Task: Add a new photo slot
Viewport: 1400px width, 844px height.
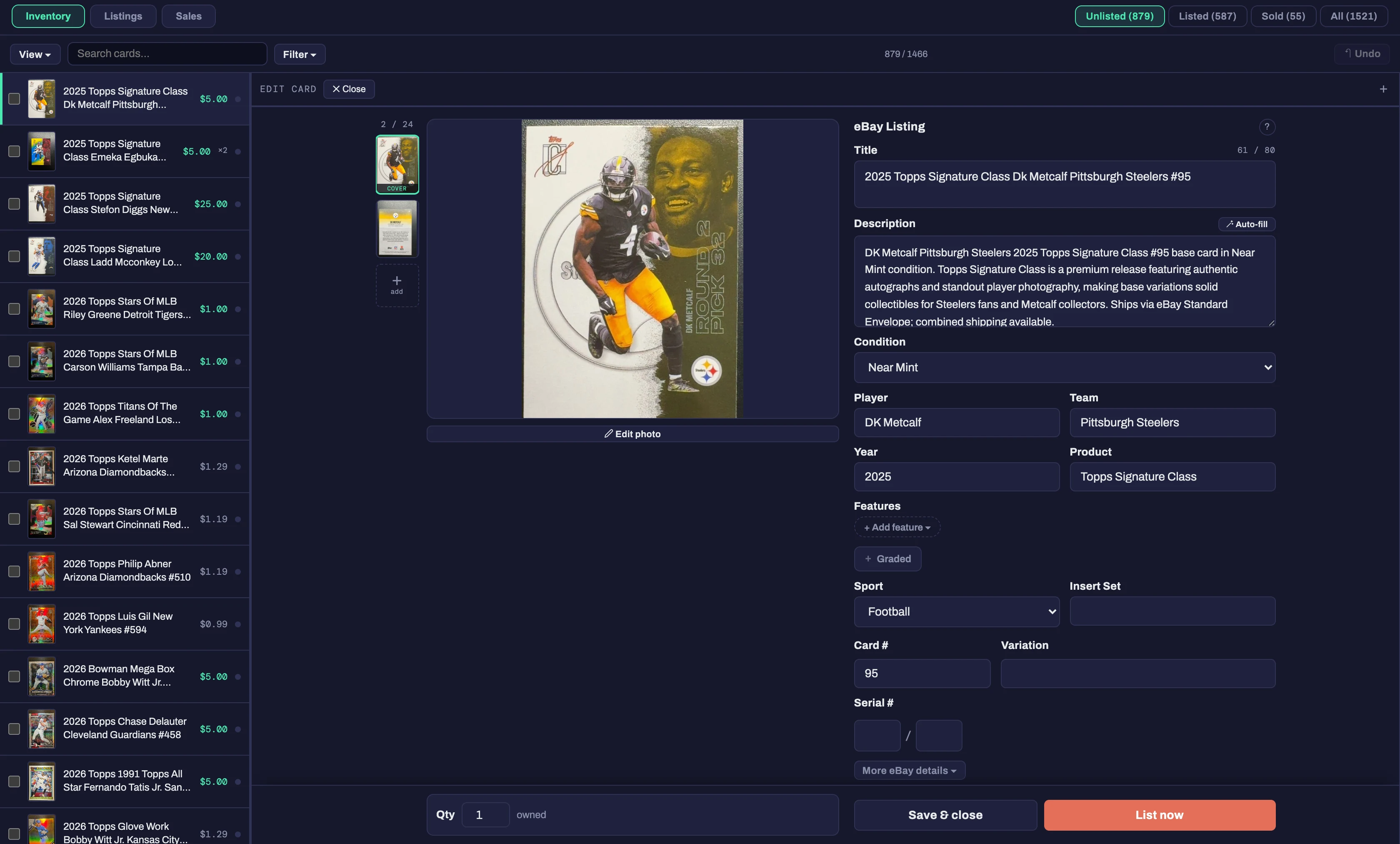Action: tap(397, 286)
